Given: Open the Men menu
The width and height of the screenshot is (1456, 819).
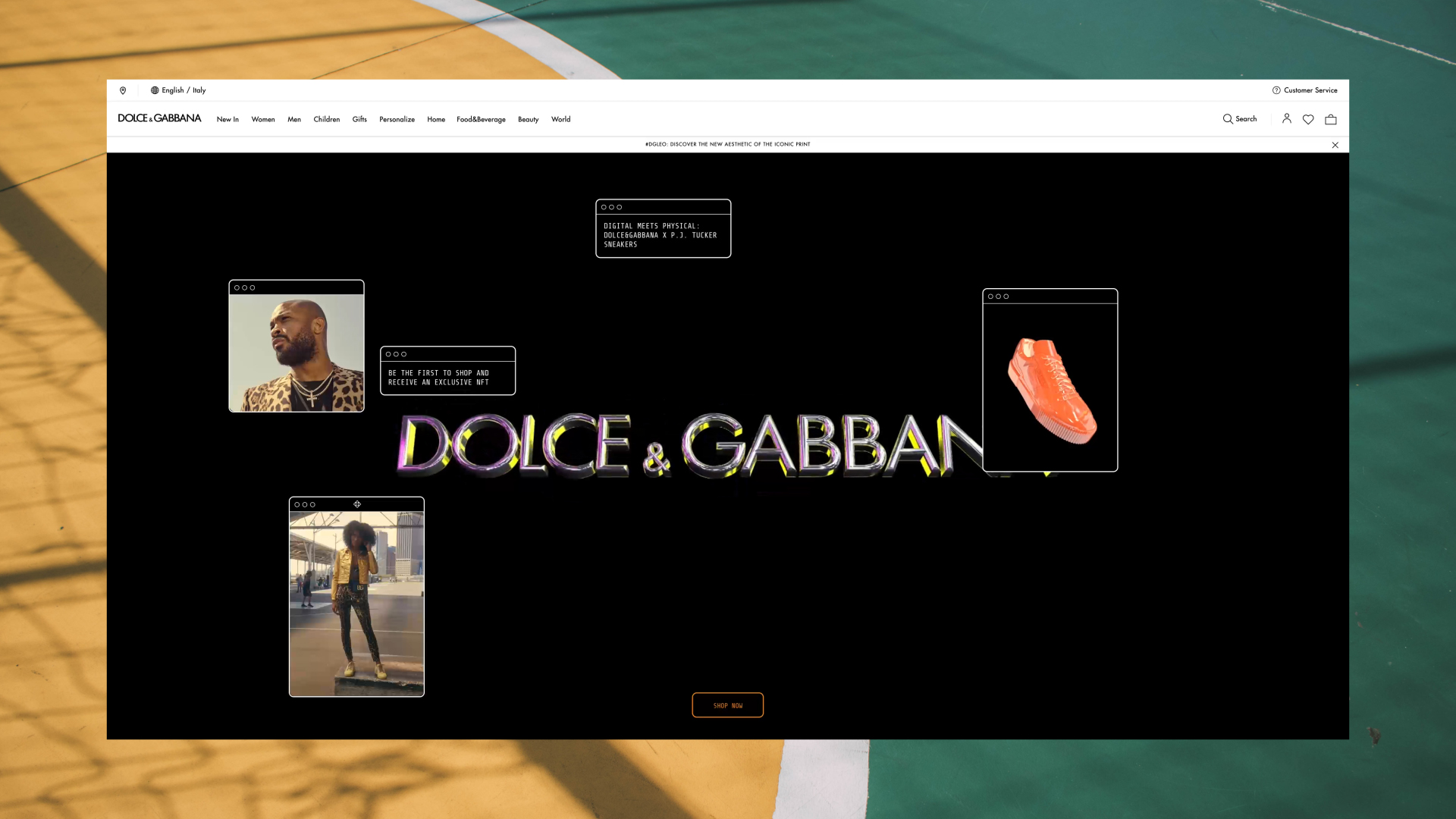Looking at the screenshot, I should (294, 119).
